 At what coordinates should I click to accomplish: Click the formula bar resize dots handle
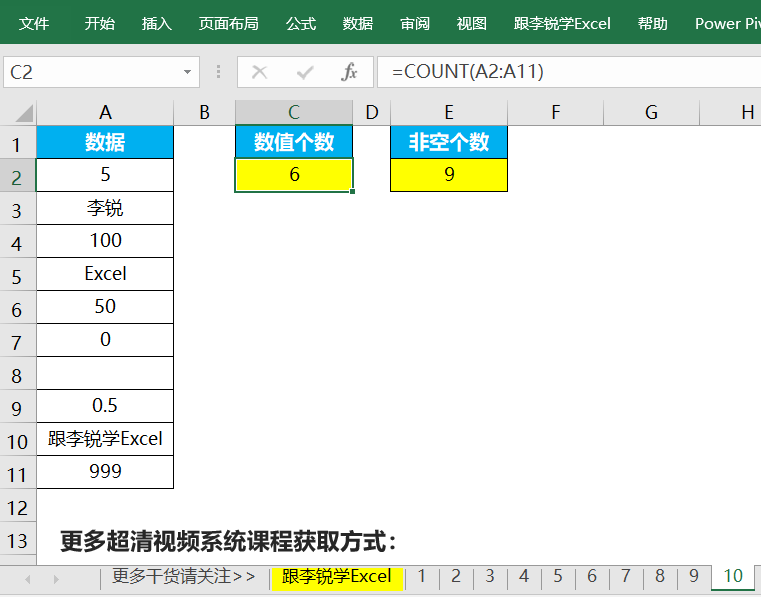pos(219,72)
